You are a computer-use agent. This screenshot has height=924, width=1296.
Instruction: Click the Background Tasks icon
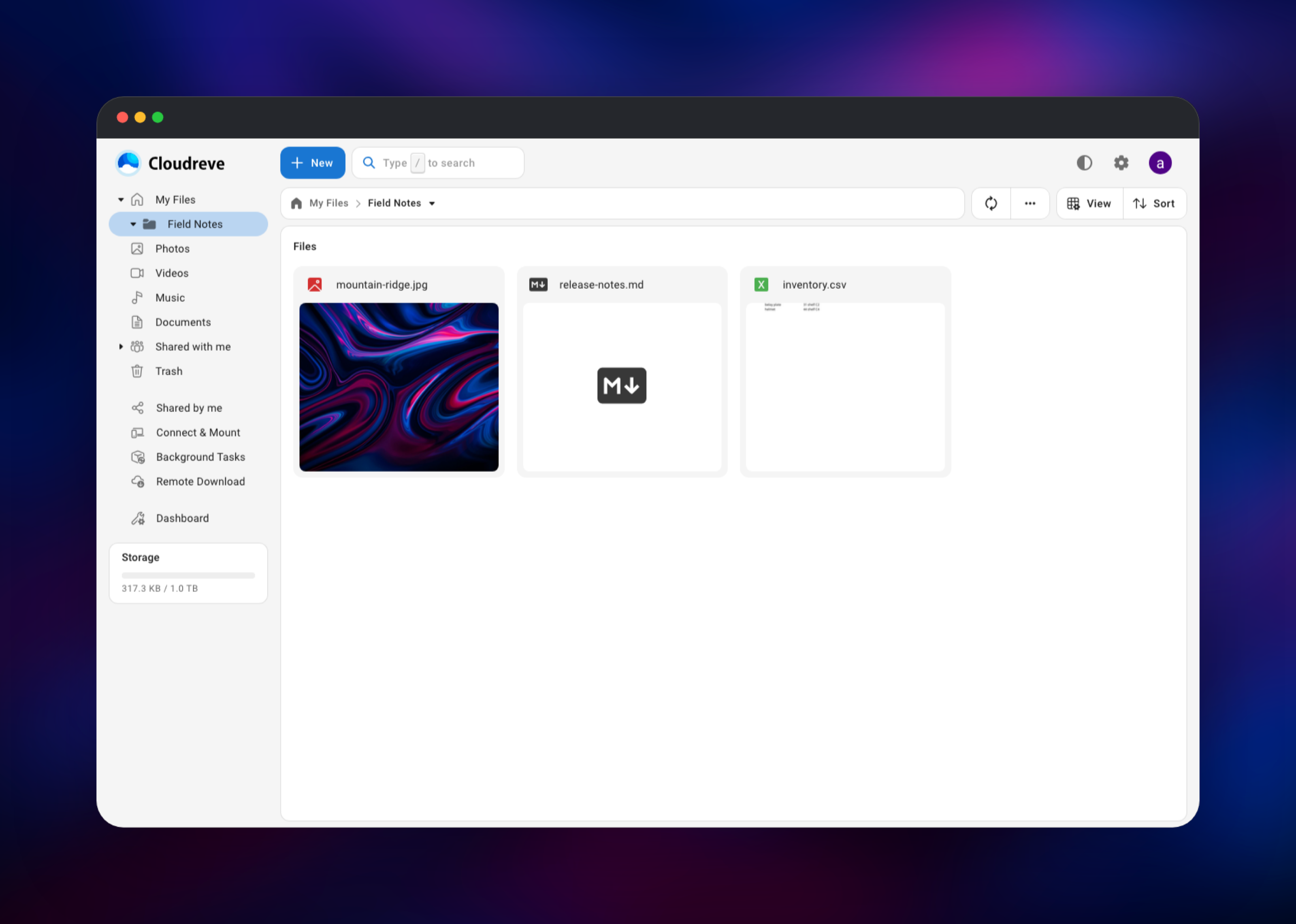coord(138,457)
